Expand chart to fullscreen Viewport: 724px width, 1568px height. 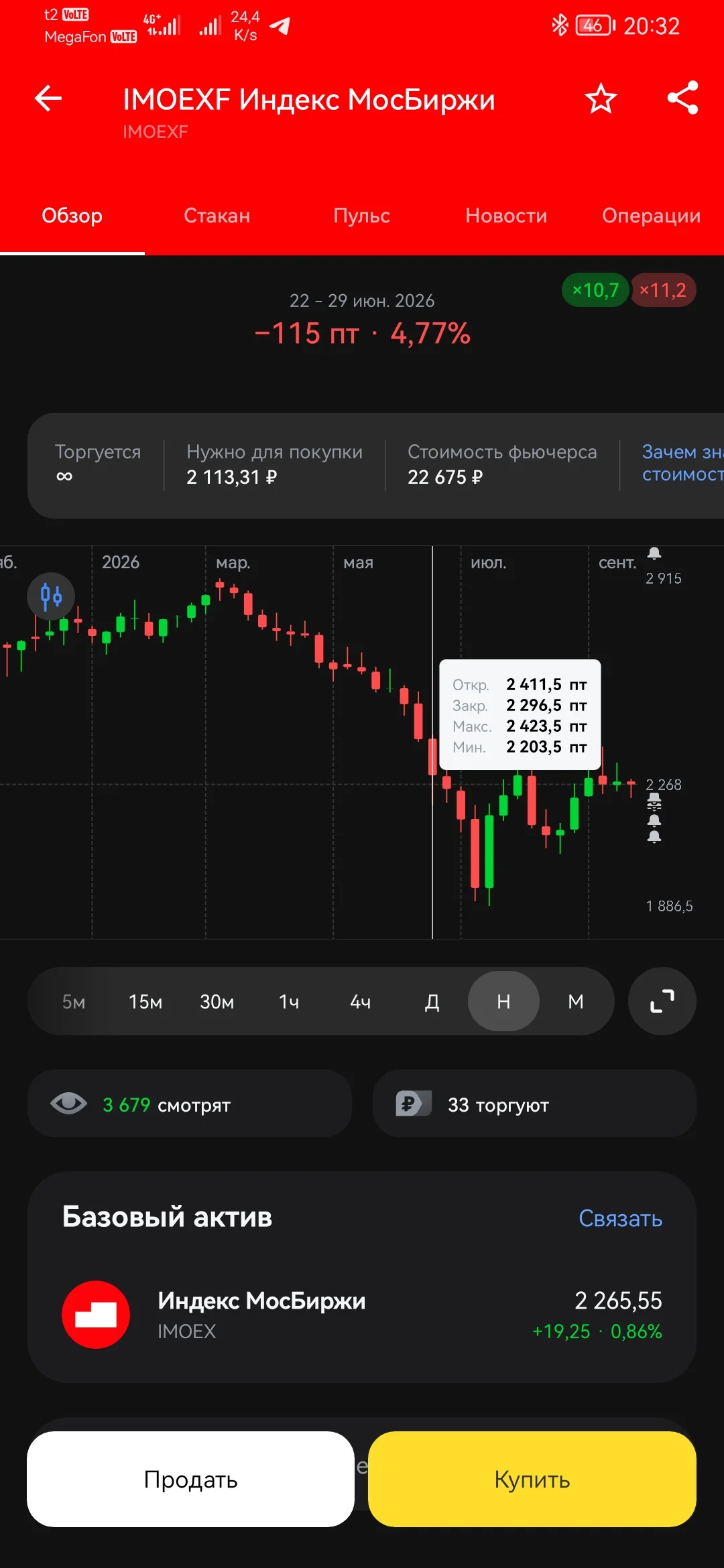662,1001
